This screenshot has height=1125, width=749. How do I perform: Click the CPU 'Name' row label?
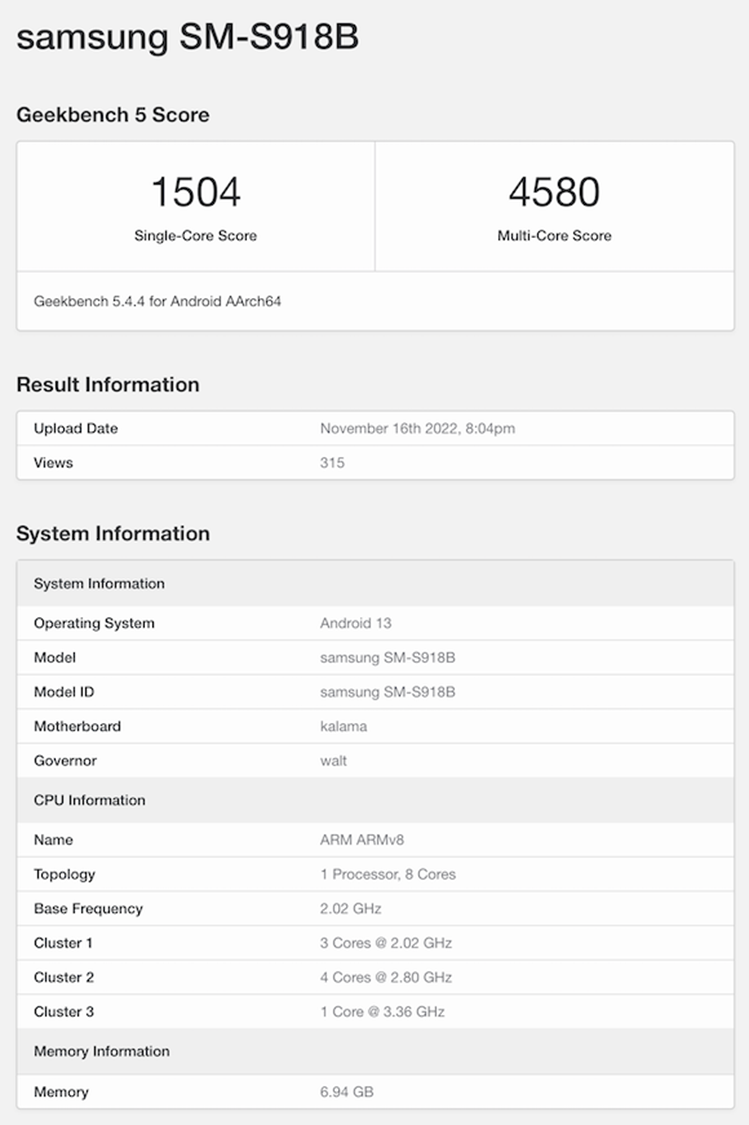click(53, 840)
